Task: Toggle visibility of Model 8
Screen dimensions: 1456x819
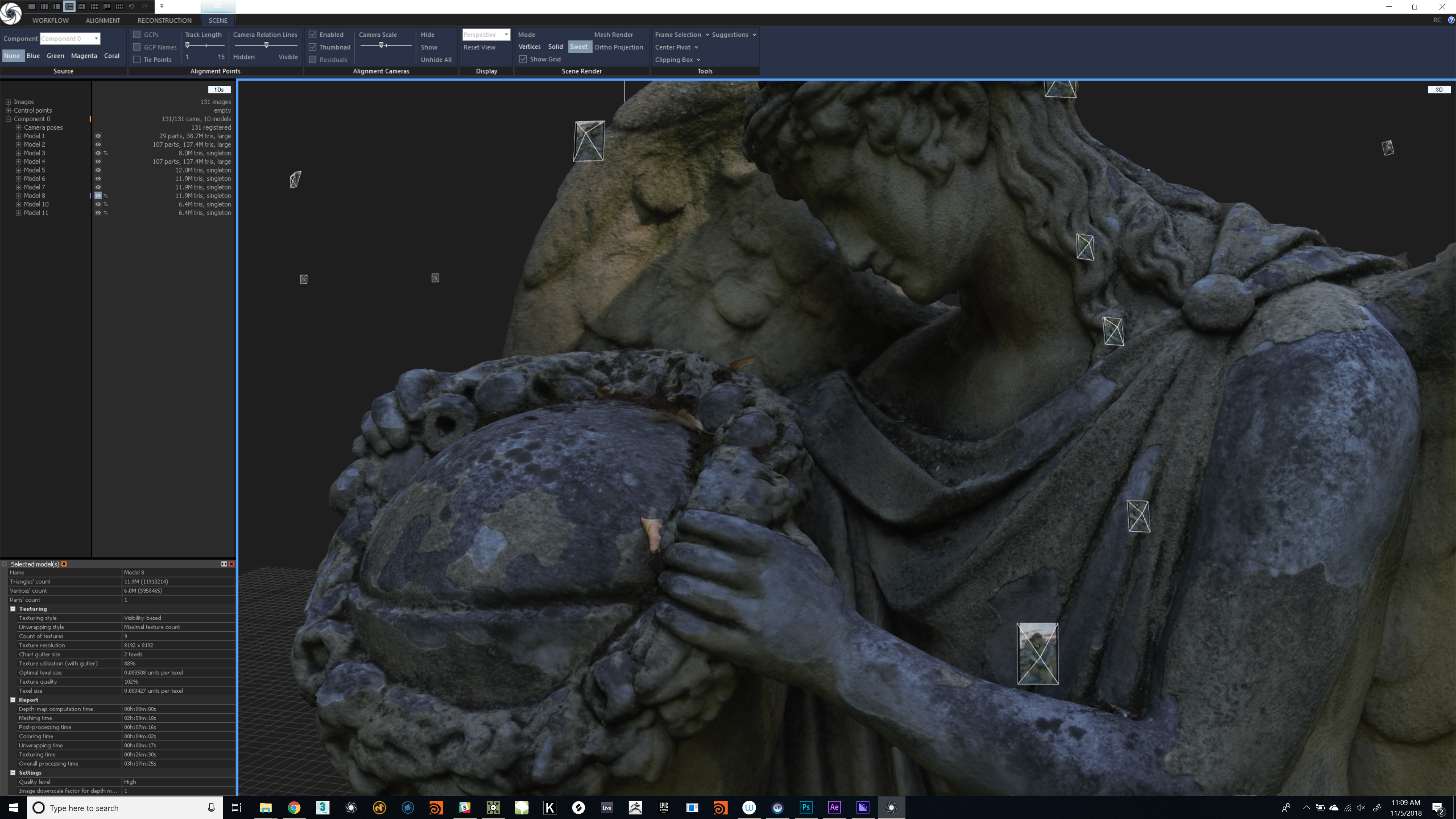Action: (98, 196)
